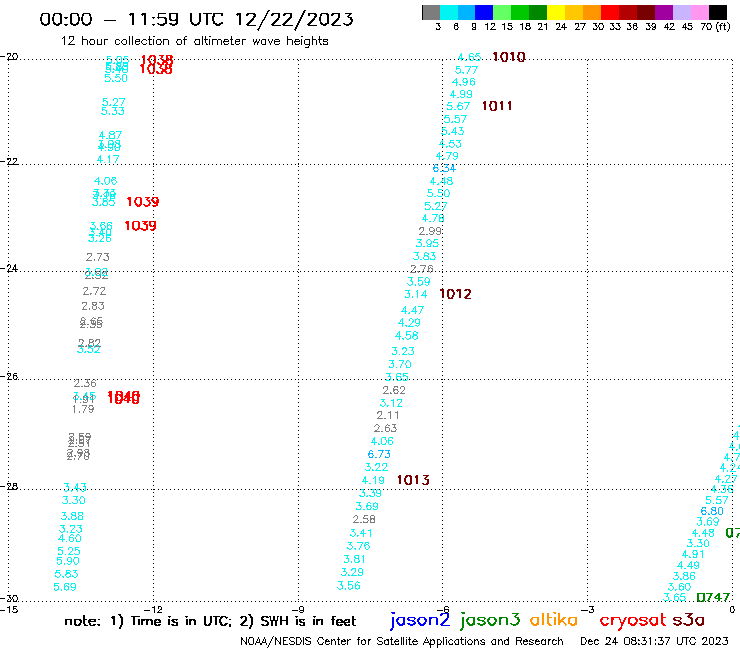This screenshot has height=650, width=740.
Task: Pick the bright red 33 ft legend swatch
Action: click(x=610, y=12)
